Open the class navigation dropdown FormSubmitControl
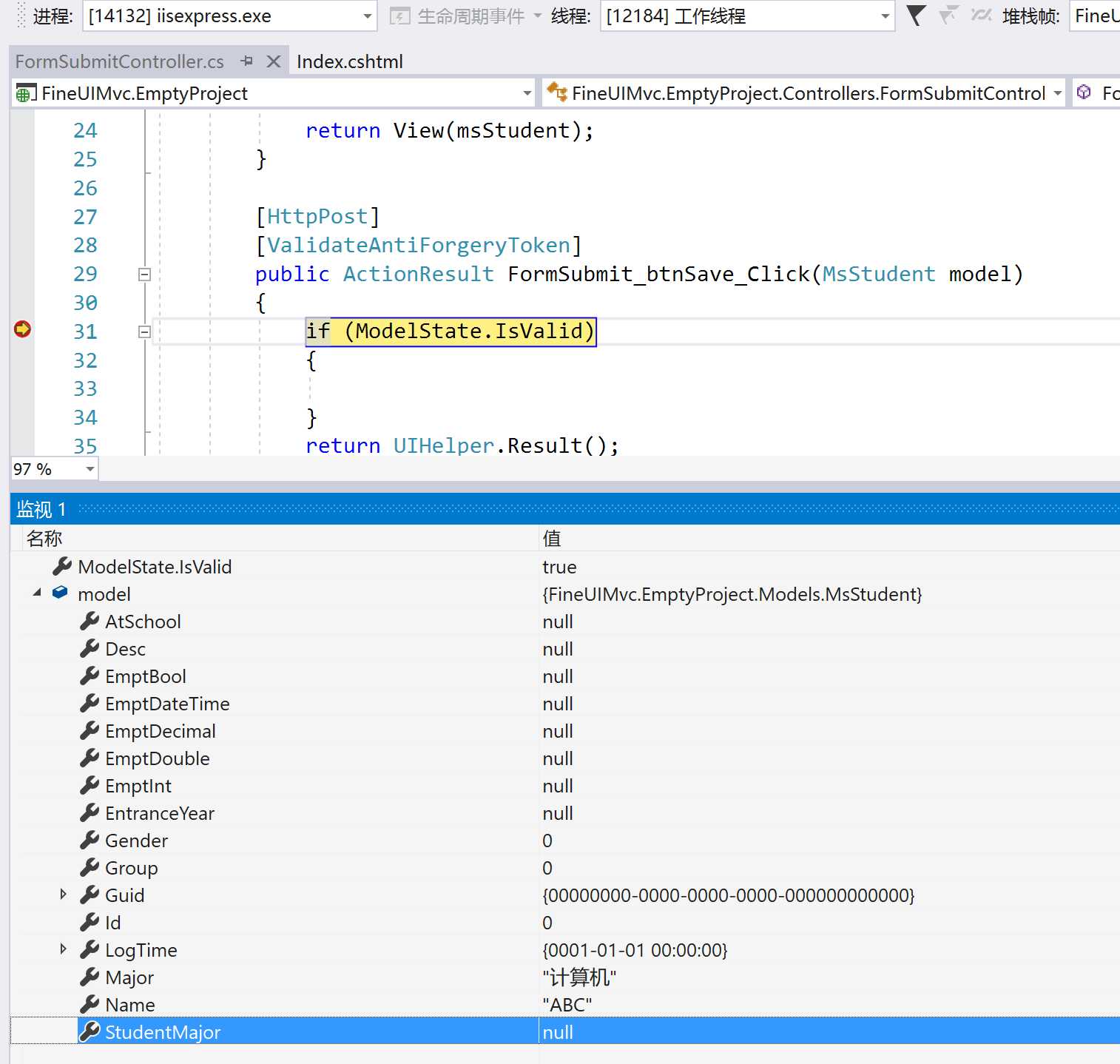Image resolution: width=1120 pixels, height=1064 pixels. pos(803,93)
